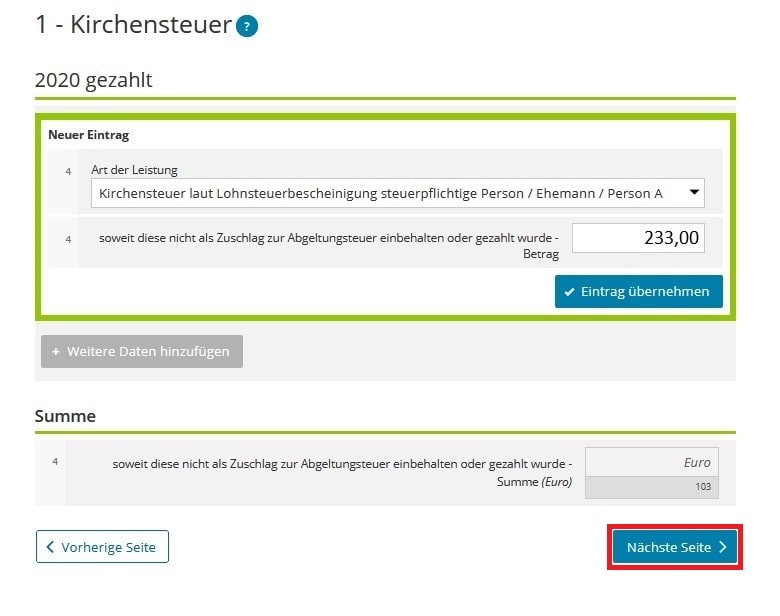This screenshot has height=616, width=780.
Task: Select the Summe Euro output field
Action: [x=652, y=462]
